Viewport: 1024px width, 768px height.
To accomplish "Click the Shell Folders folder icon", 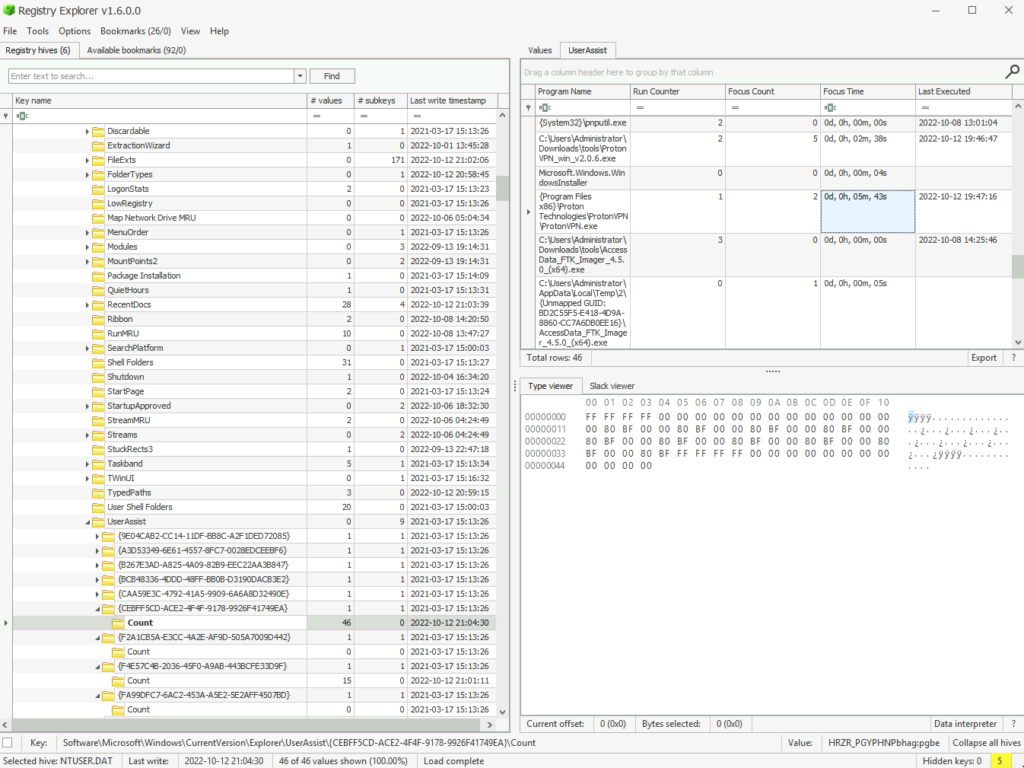I will click(98, 362).
